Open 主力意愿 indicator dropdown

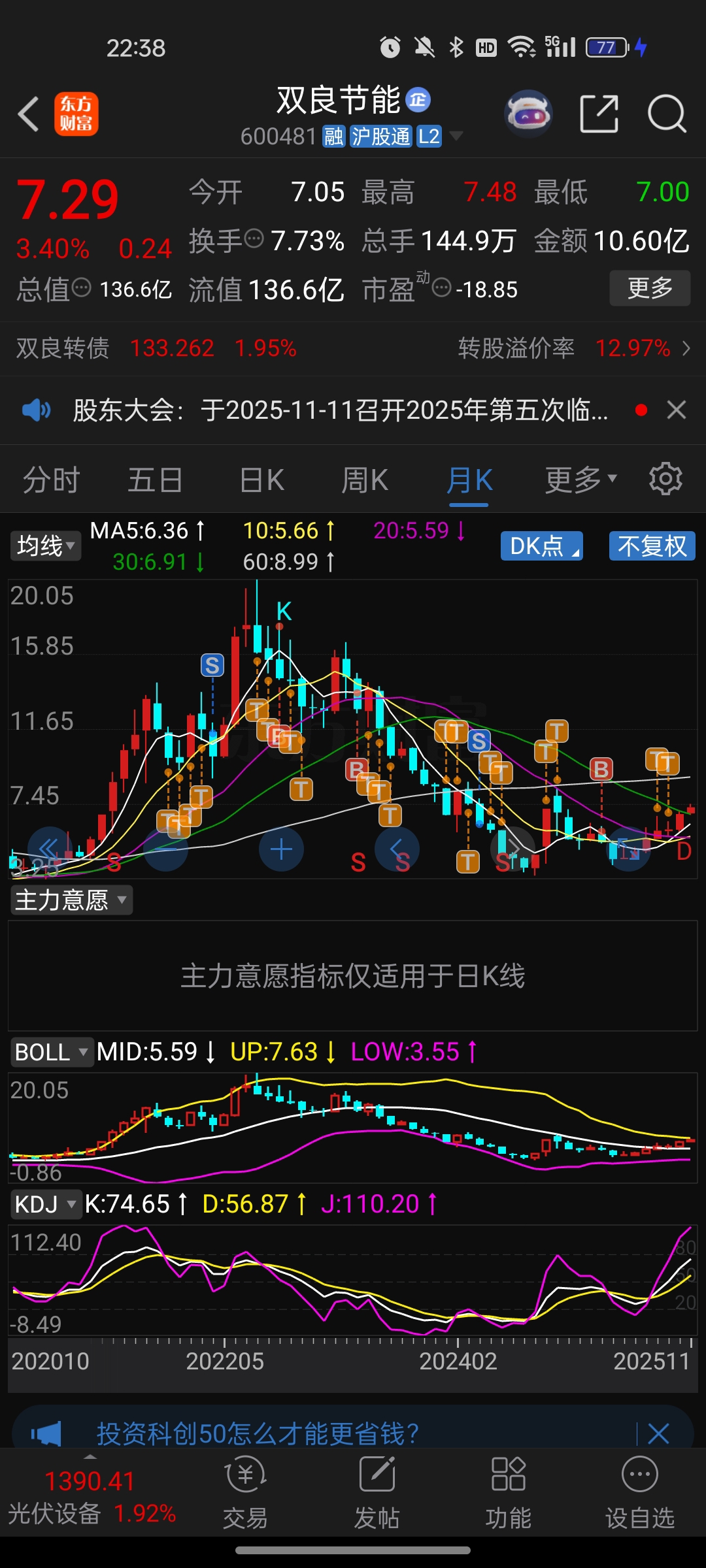[71, 900]
